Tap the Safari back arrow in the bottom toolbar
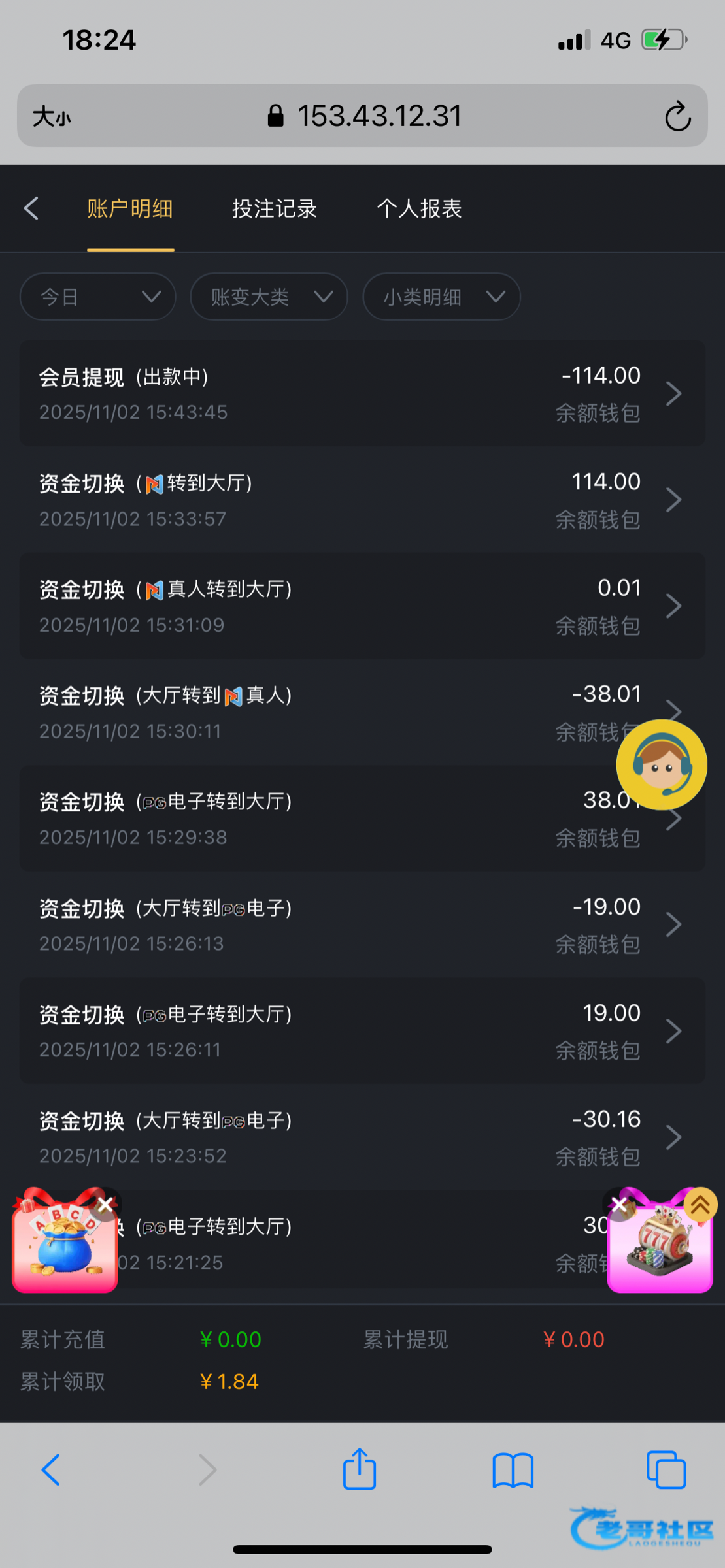 click(51, 1470)
